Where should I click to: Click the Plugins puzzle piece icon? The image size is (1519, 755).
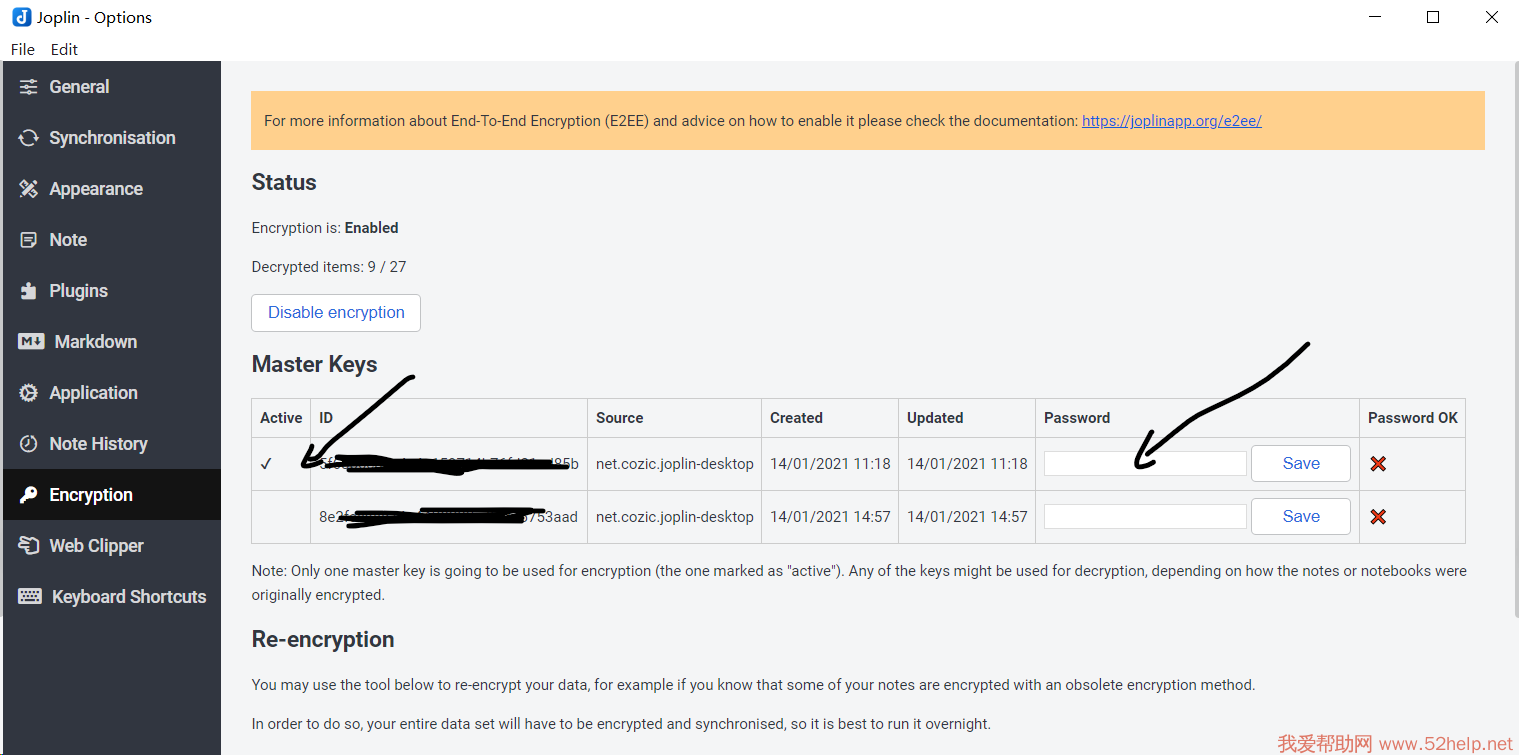coord(29,291)
